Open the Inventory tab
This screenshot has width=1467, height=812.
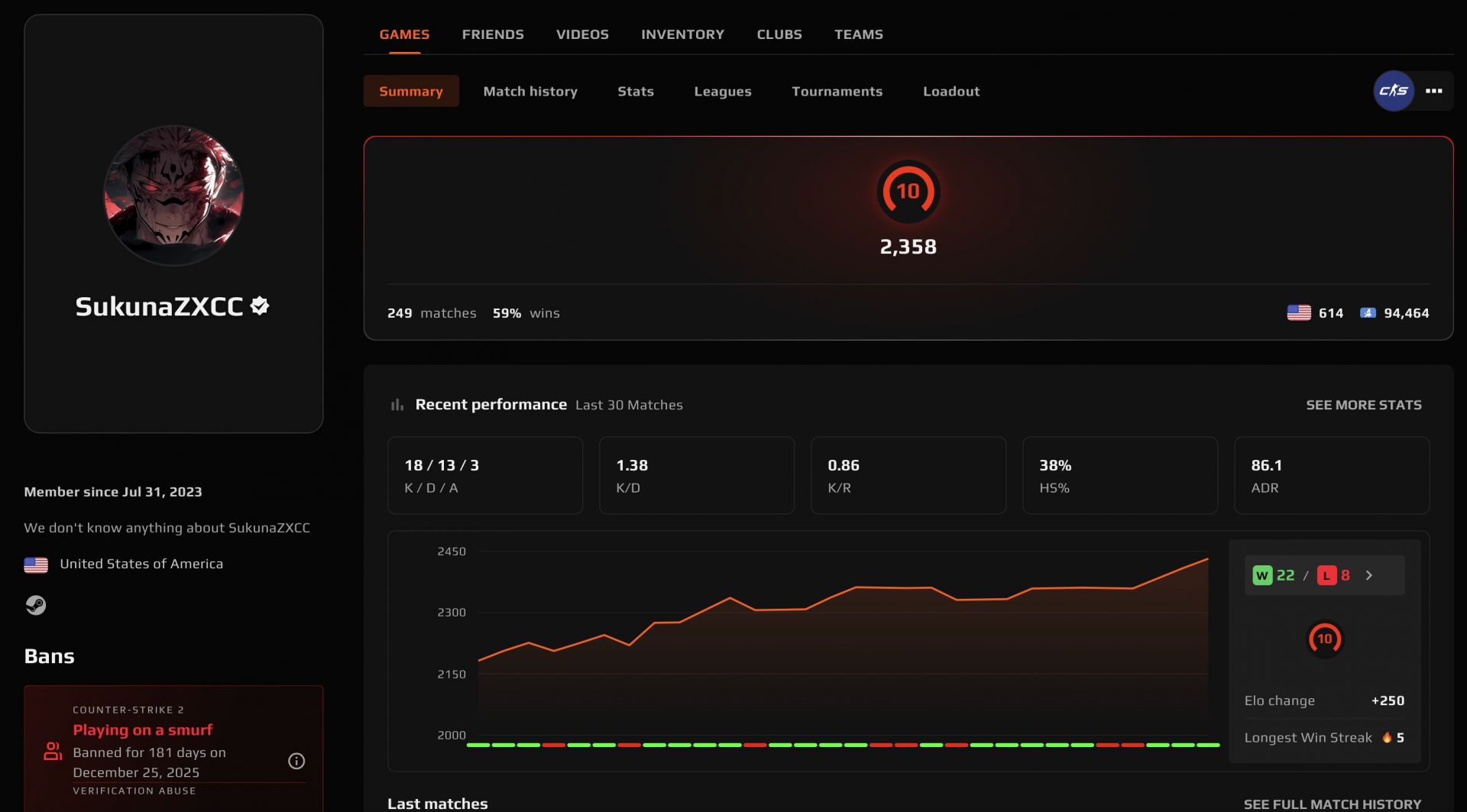point(682,34)
